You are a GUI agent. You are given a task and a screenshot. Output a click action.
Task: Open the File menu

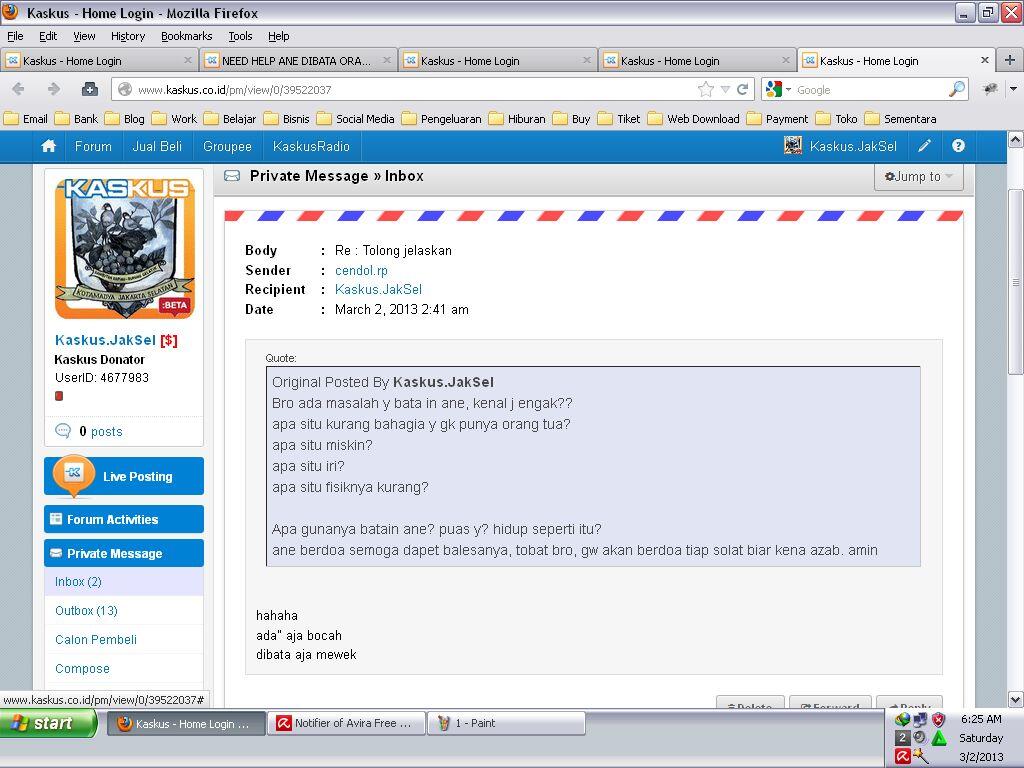coord(15,36)
